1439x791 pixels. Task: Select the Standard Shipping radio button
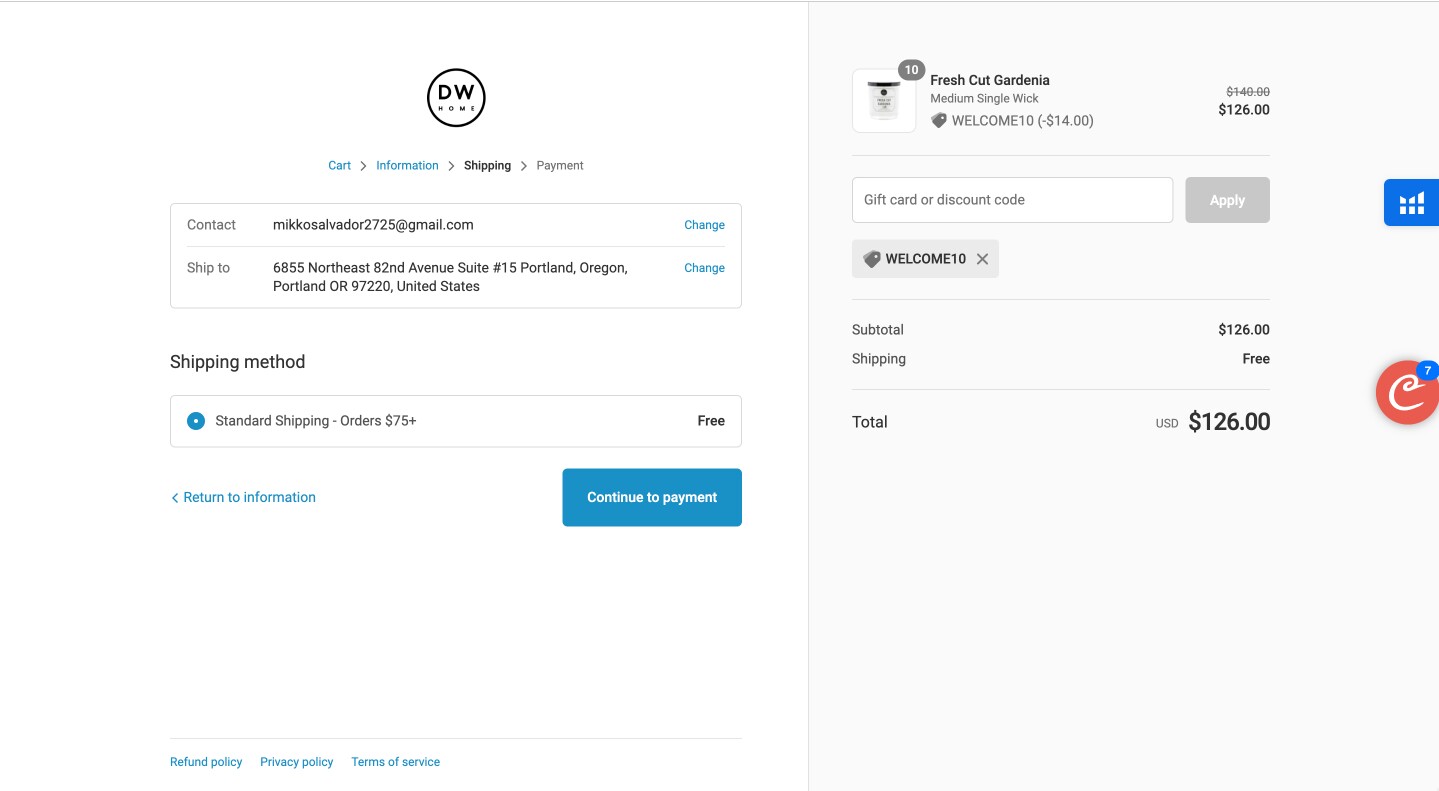tap(196, 421)
